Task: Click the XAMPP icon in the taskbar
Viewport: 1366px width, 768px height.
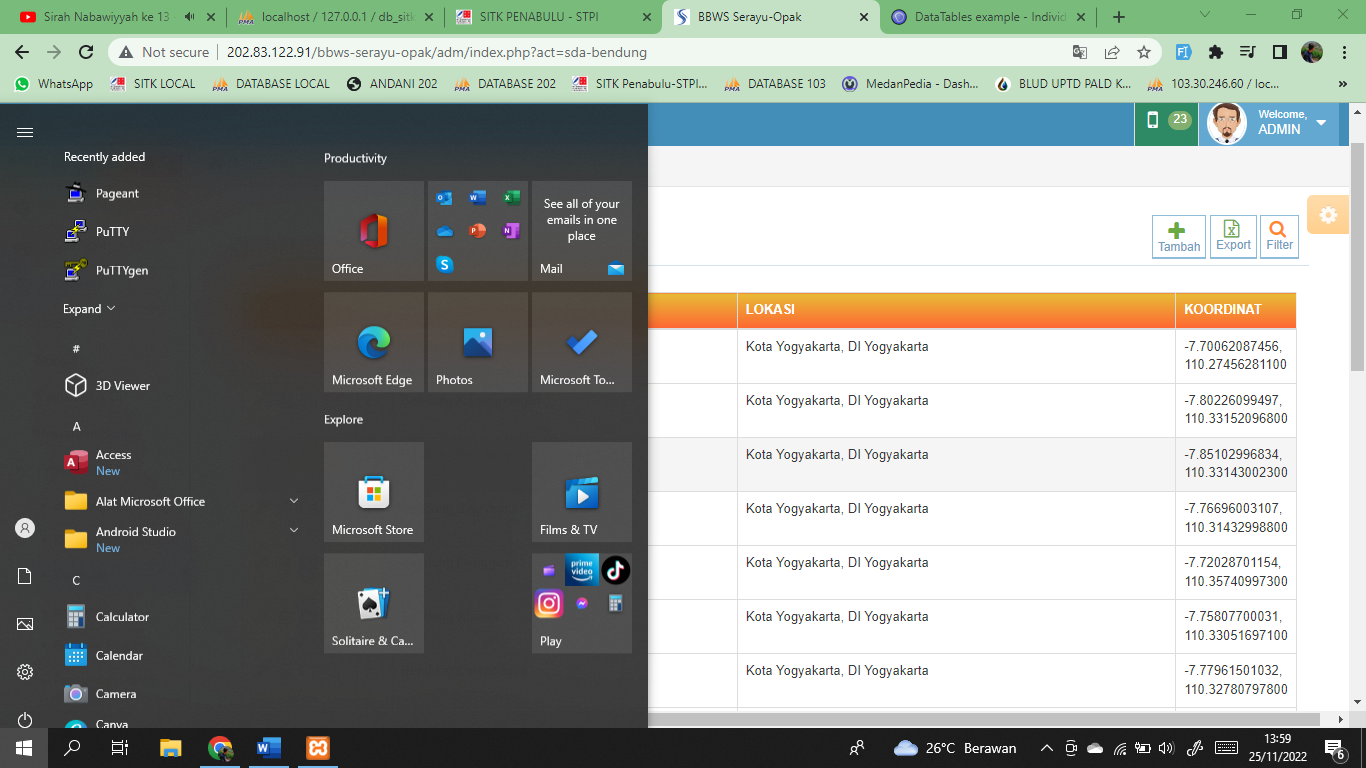Action: click(x=318, y=748)
